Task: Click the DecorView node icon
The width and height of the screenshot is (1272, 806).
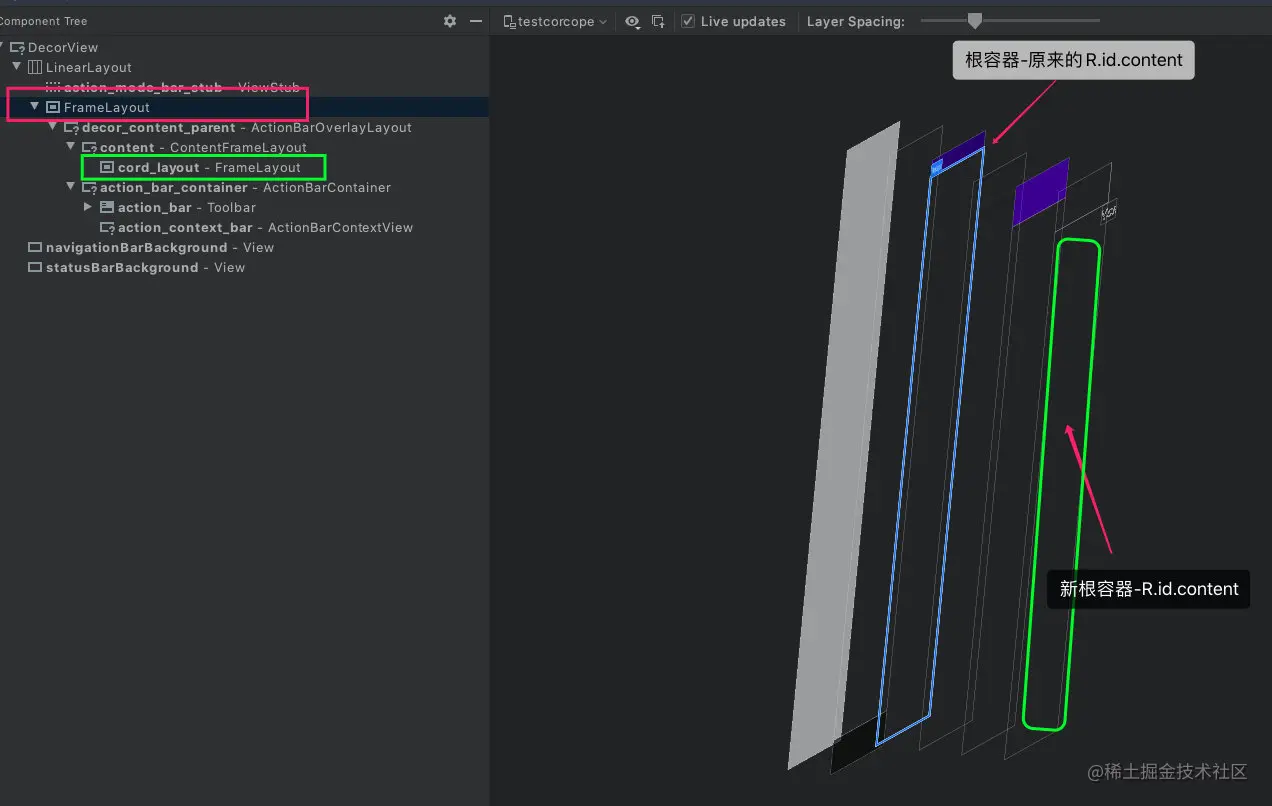Action: tap(17, 47)
